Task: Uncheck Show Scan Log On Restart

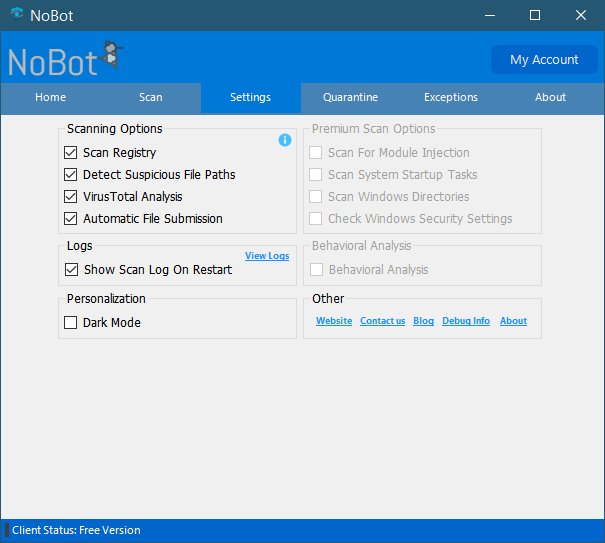Action: 71,269
